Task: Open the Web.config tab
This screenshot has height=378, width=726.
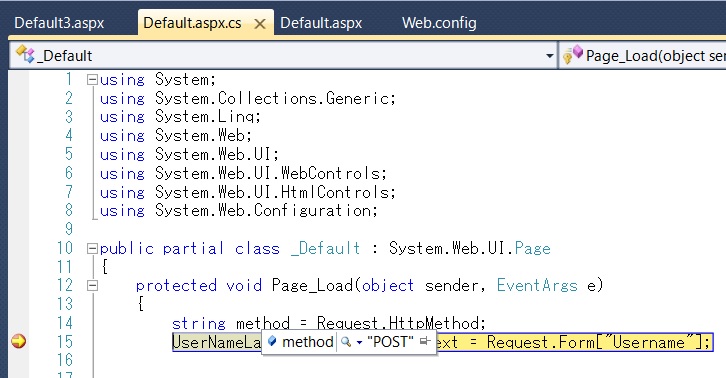Action: pyautogui.click(x=439, y=23)
